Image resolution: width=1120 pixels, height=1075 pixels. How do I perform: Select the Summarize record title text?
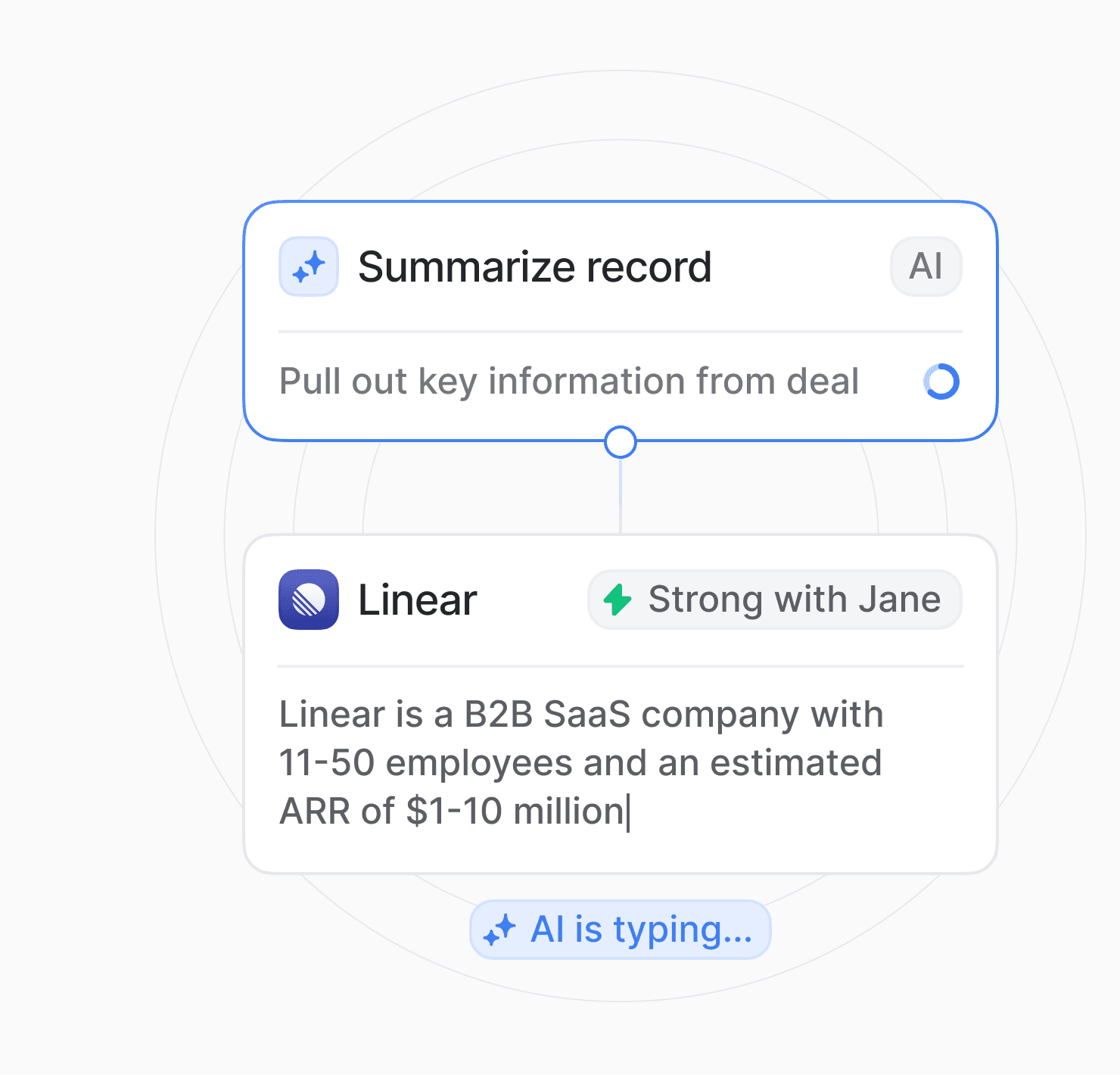pyautogui.click(x=535, y=266)
